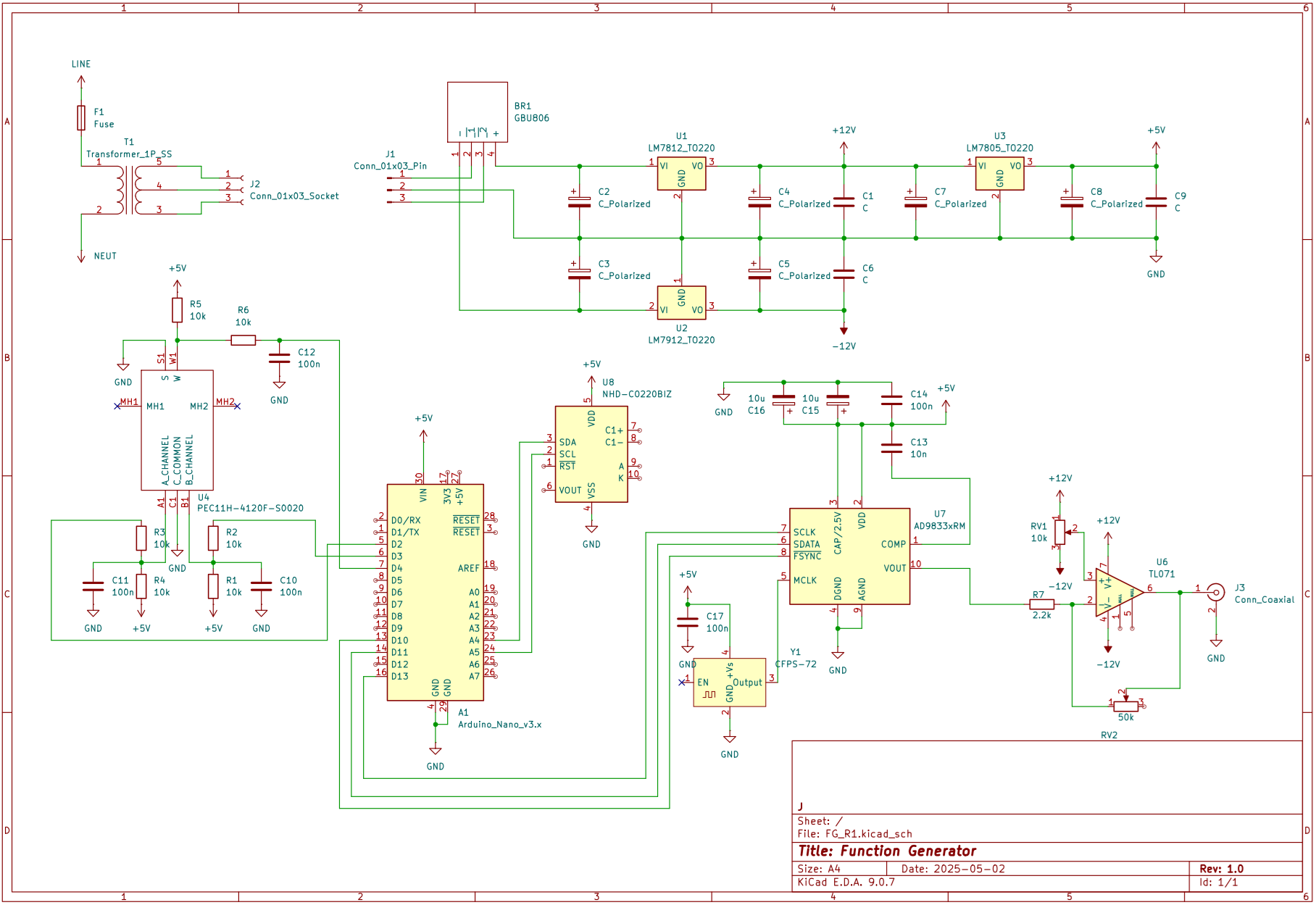Select the A1 Arduino Nano symbol body
This screenshot has width=1316, height=905.
pyautogui.click(x=435, y=593)
